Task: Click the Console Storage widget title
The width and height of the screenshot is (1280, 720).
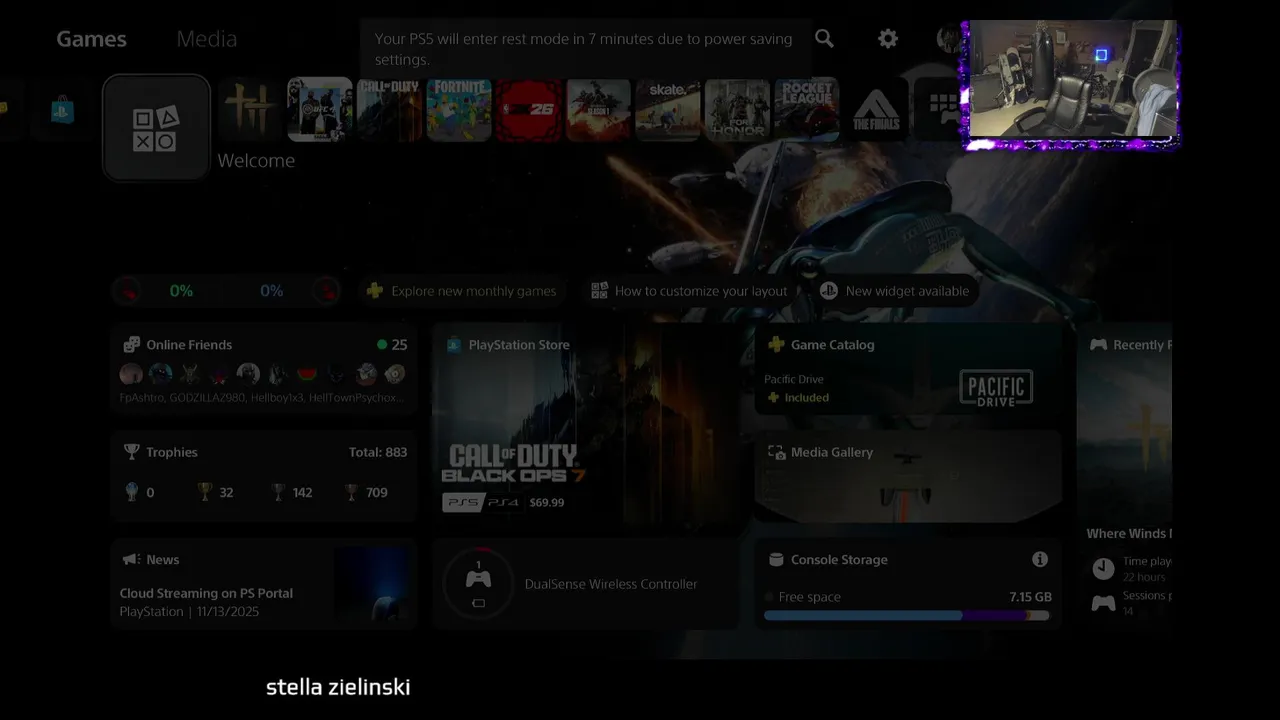Action: tap(839, 560)
